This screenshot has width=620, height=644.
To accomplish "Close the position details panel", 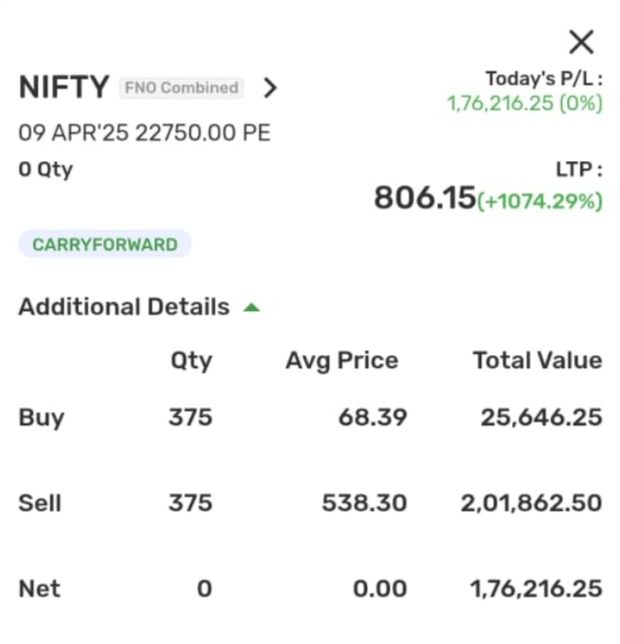I will (x=581, y=41).
